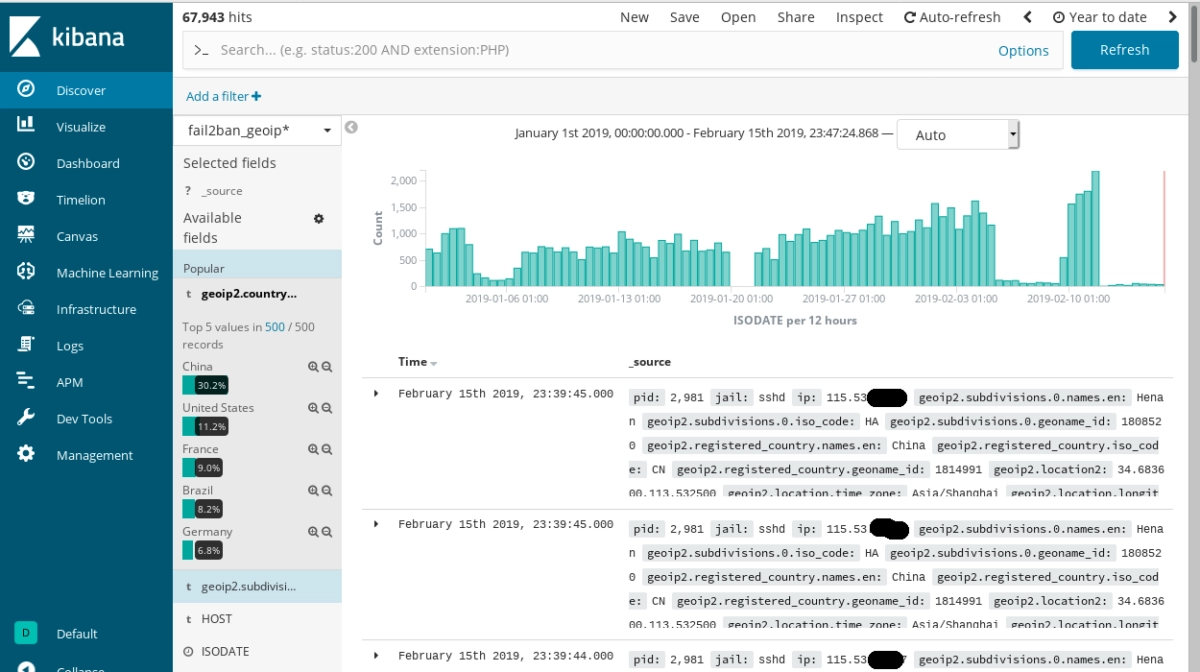Open the Management gear icon
The image size is (1200, 672).
point(26,454)
